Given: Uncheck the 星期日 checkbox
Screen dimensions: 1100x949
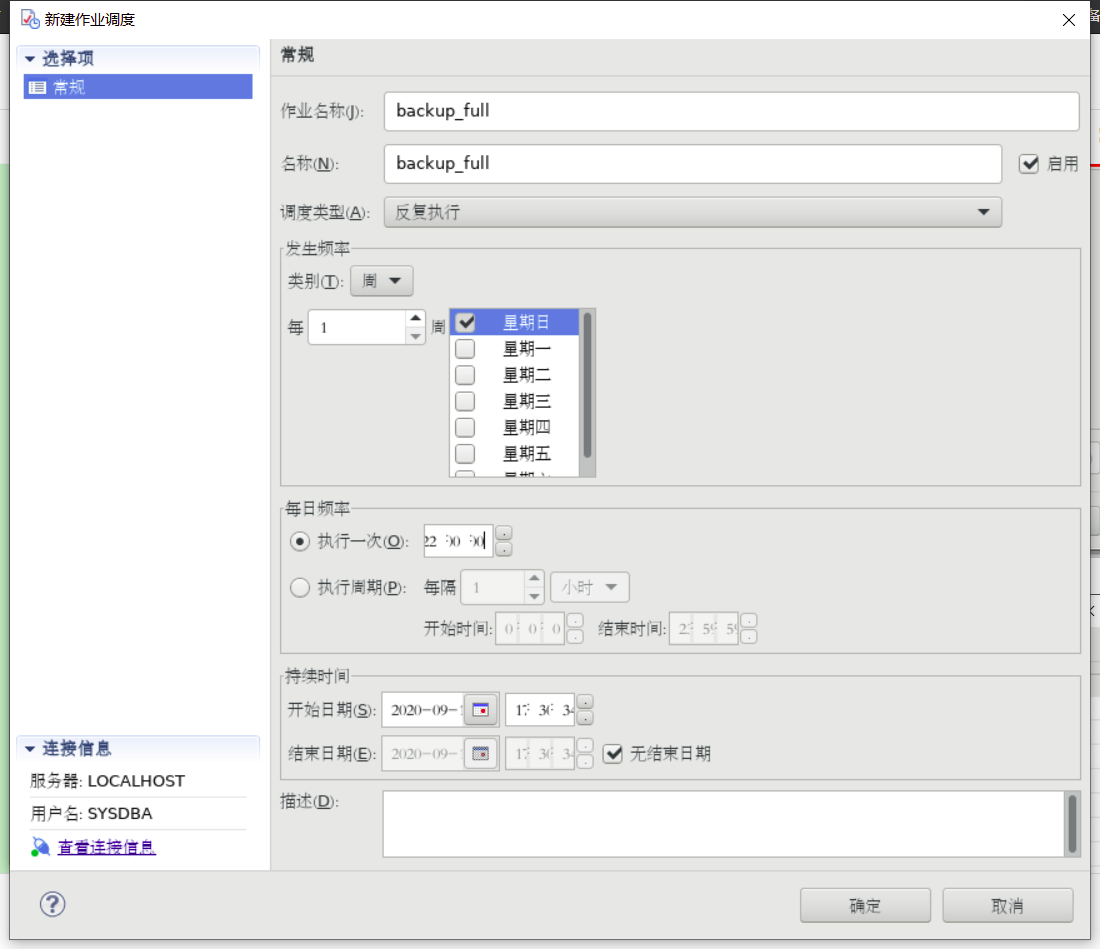Looking at the screenshot, I should [x=465, y=322].
